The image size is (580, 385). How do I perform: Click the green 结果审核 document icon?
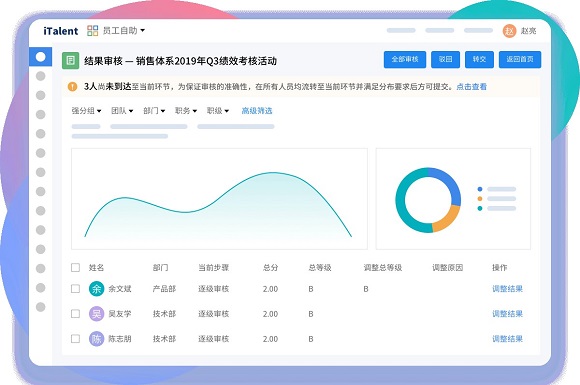(71, 60)
